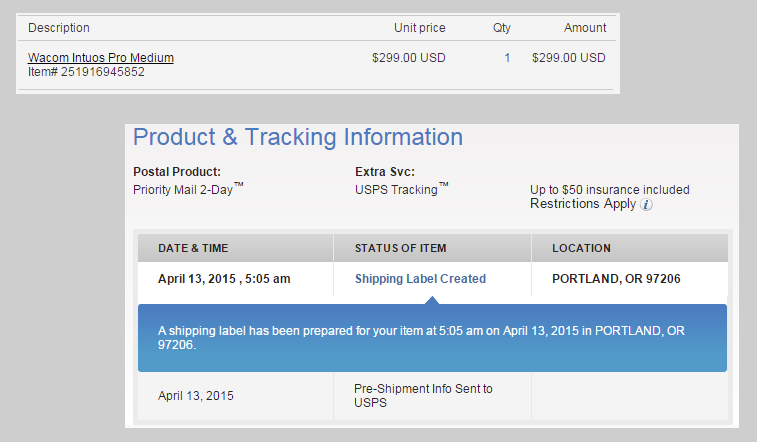This screenshot has height=442, width=757.
Task: Click the lower April 13, 2015 date cell
Action: click(196, 396)
